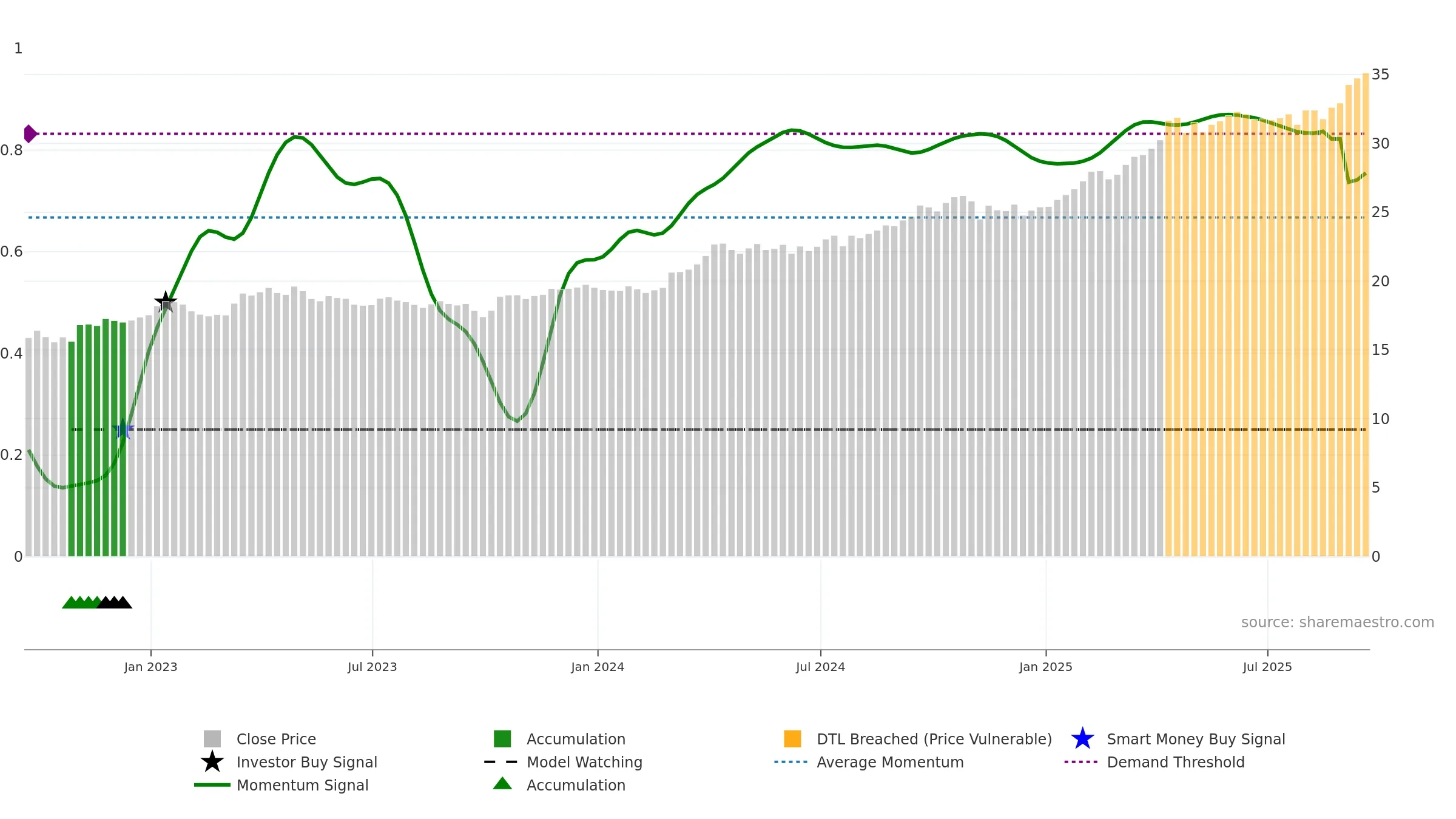The height and width of the screenshot is (819, 1456).
Task: Click the black Investor Buy Signal star on chart
Action: pos(166,301)
